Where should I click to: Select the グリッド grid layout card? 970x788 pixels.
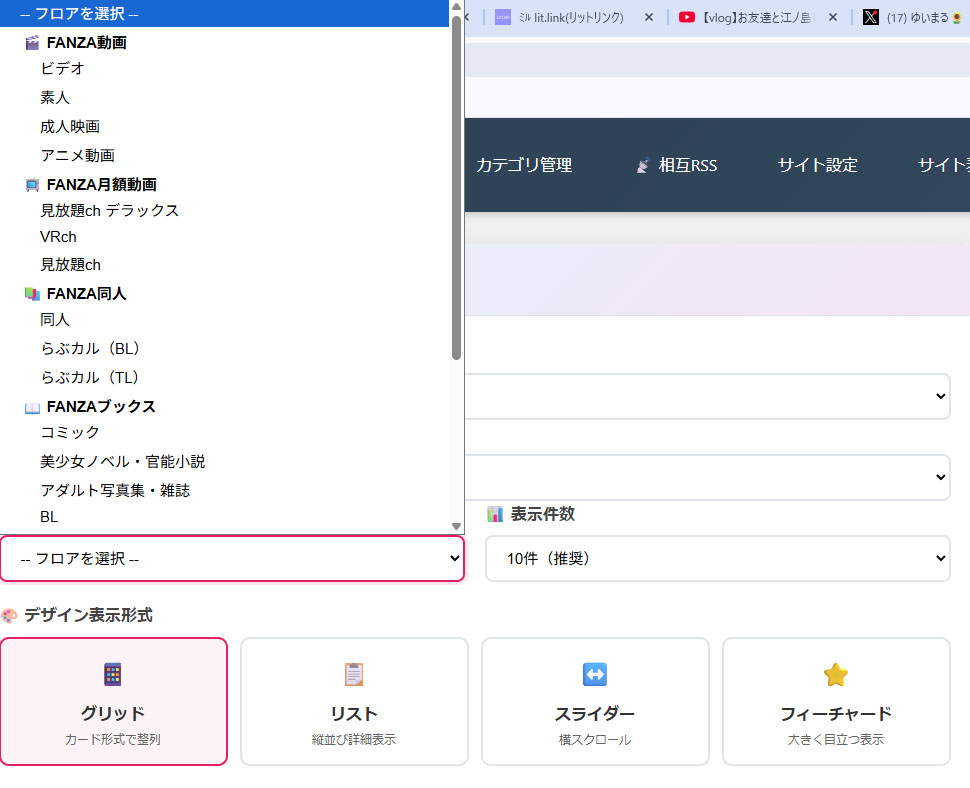(113, 702)
